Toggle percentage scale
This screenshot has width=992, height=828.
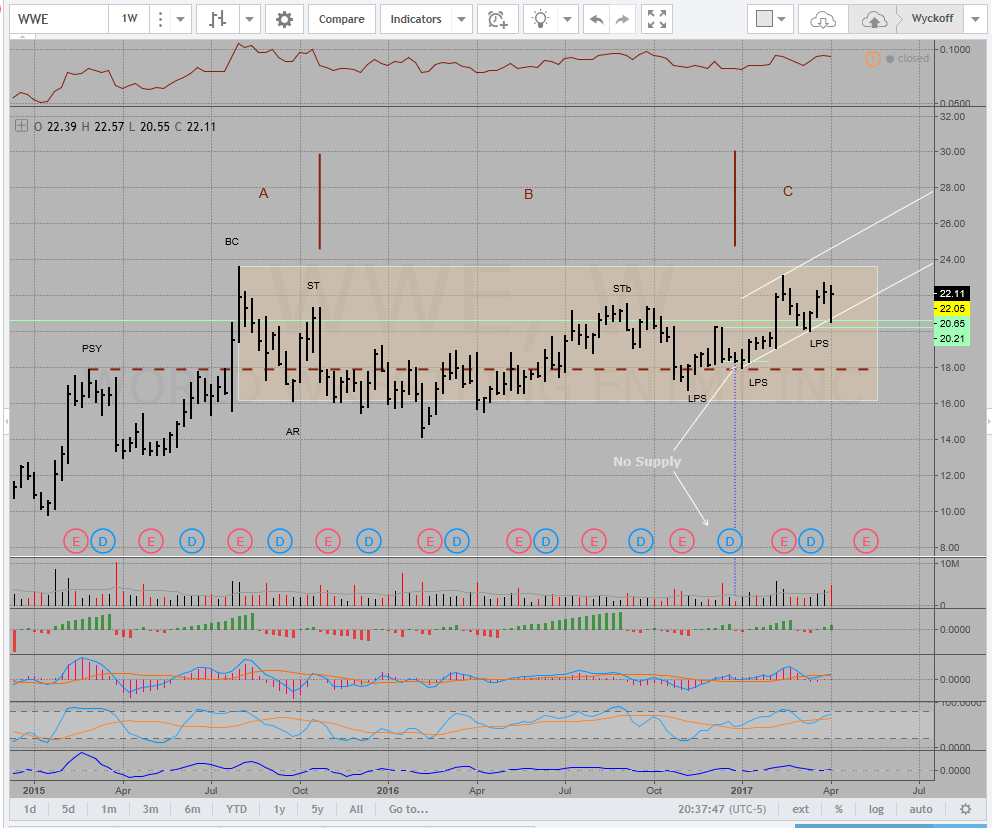[x=838, y=809]
